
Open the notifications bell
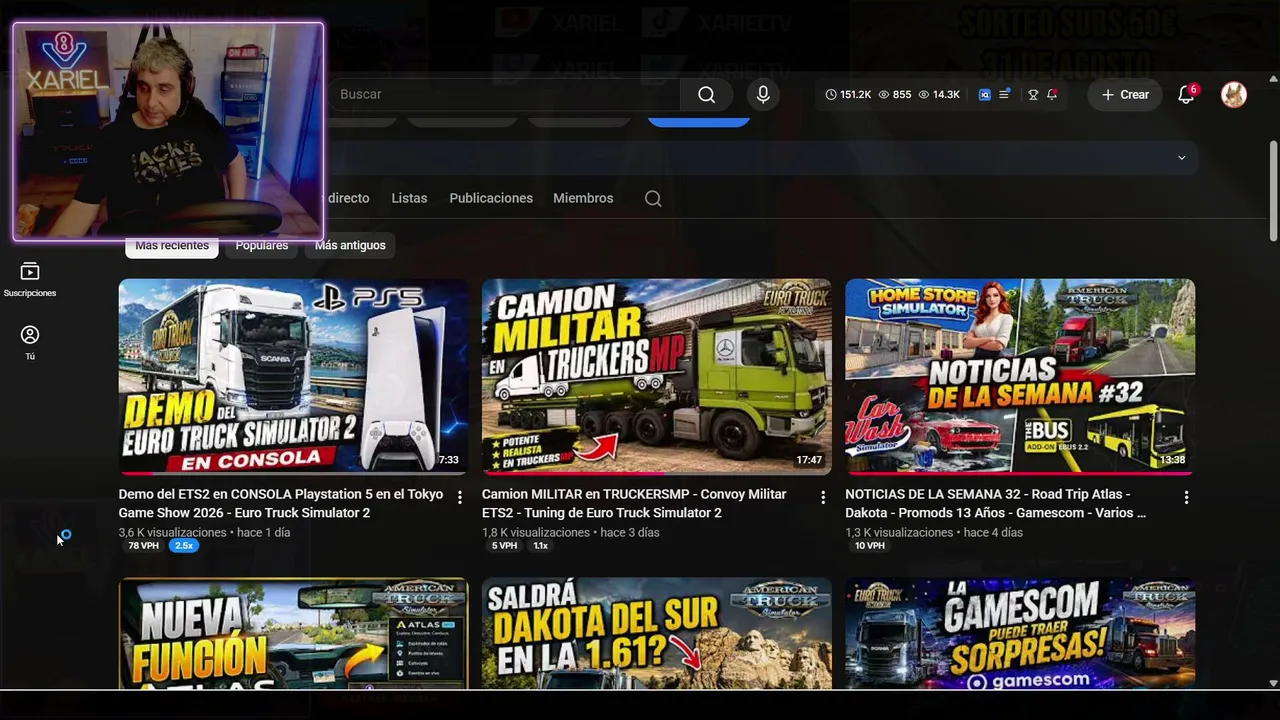click(x=1186, y=94)
